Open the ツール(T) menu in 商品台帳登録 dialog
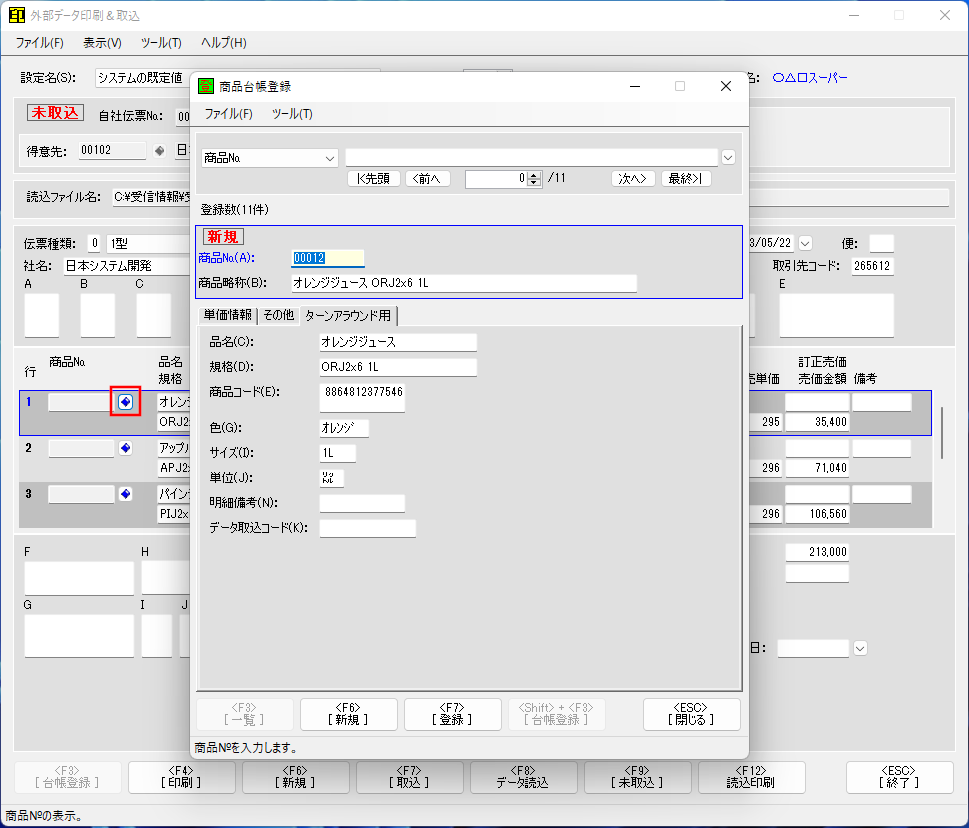Viewport: 969px width, 828px height. 292,114
